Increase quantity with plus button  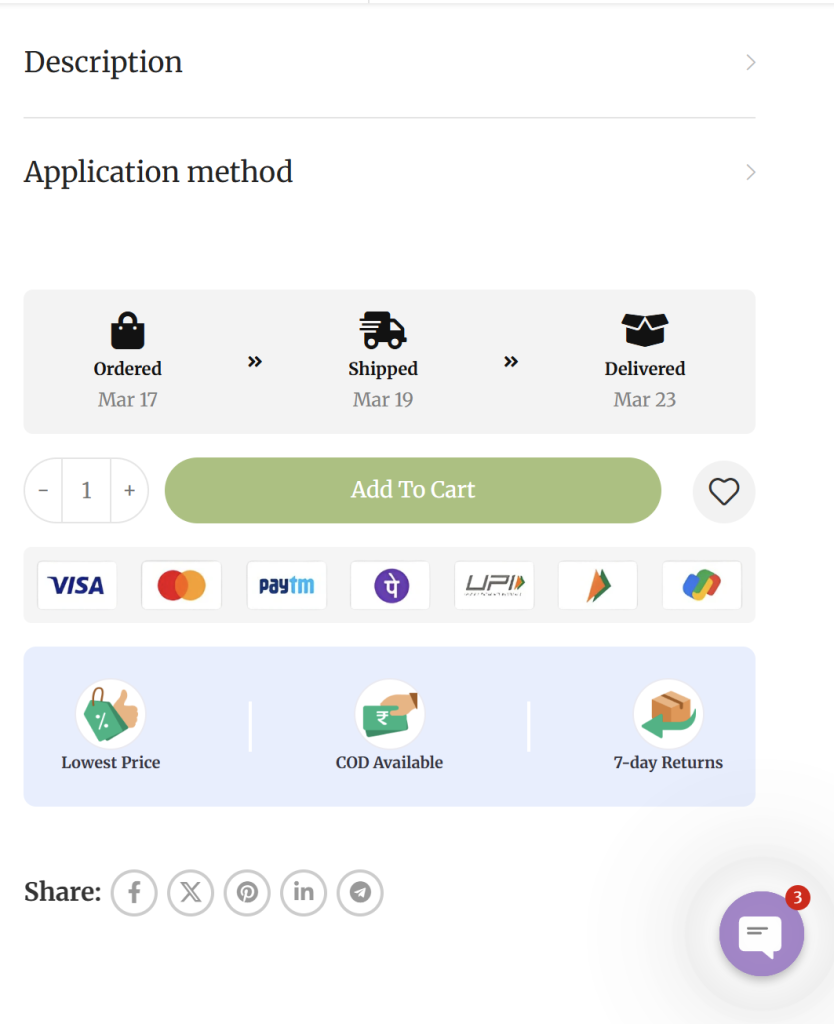(x=129, y=490)
